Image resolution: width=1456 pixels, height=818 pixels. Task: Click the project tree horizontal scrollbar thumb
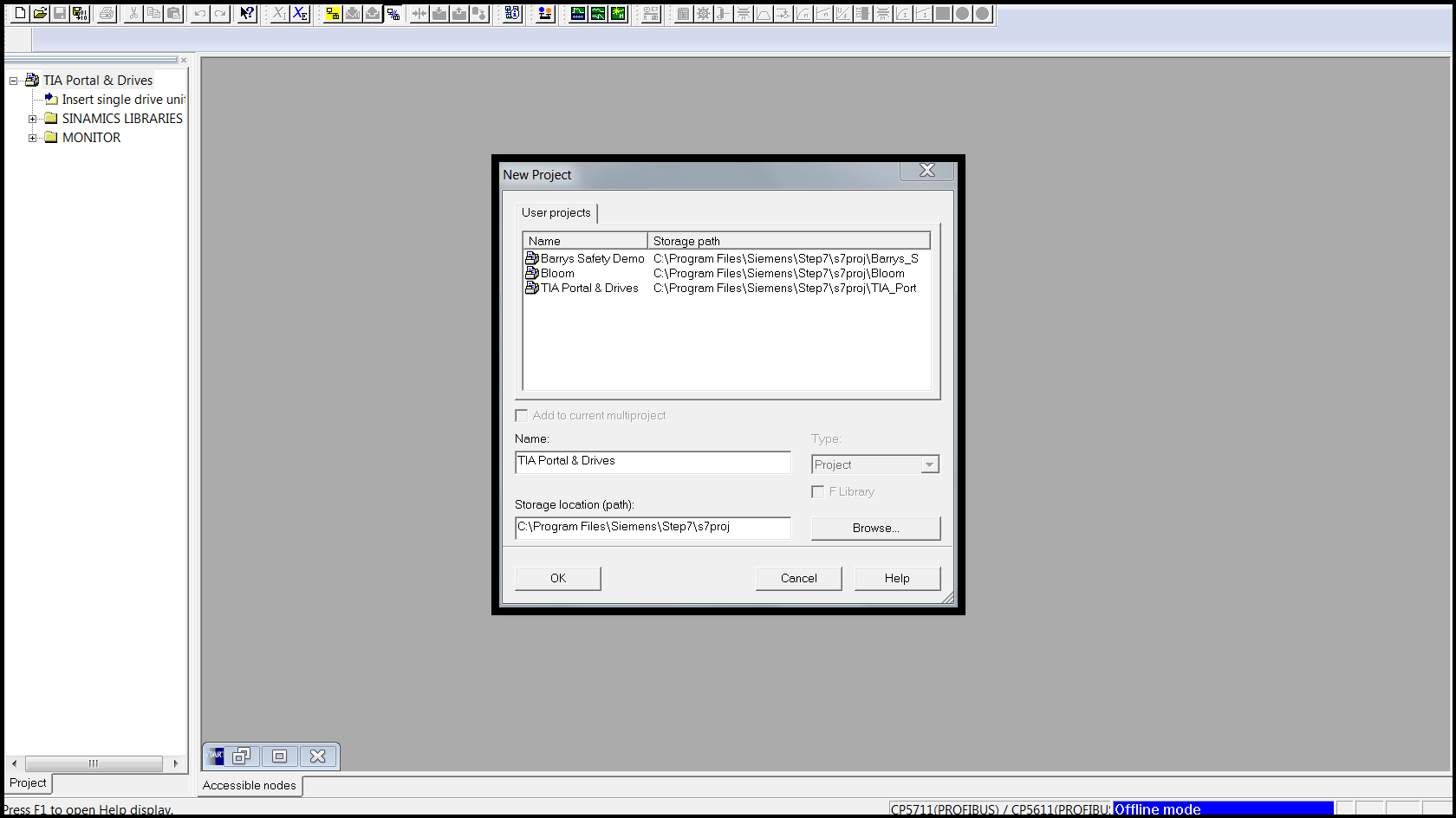point(94,763)
